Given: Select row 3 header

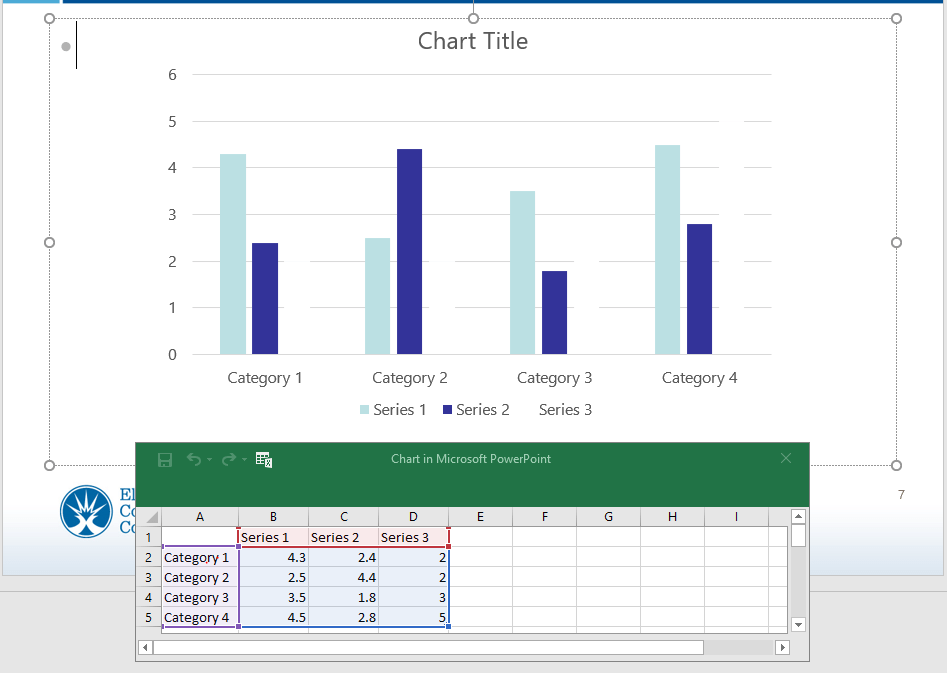Looking at the screenshot, I should point(149,577).
